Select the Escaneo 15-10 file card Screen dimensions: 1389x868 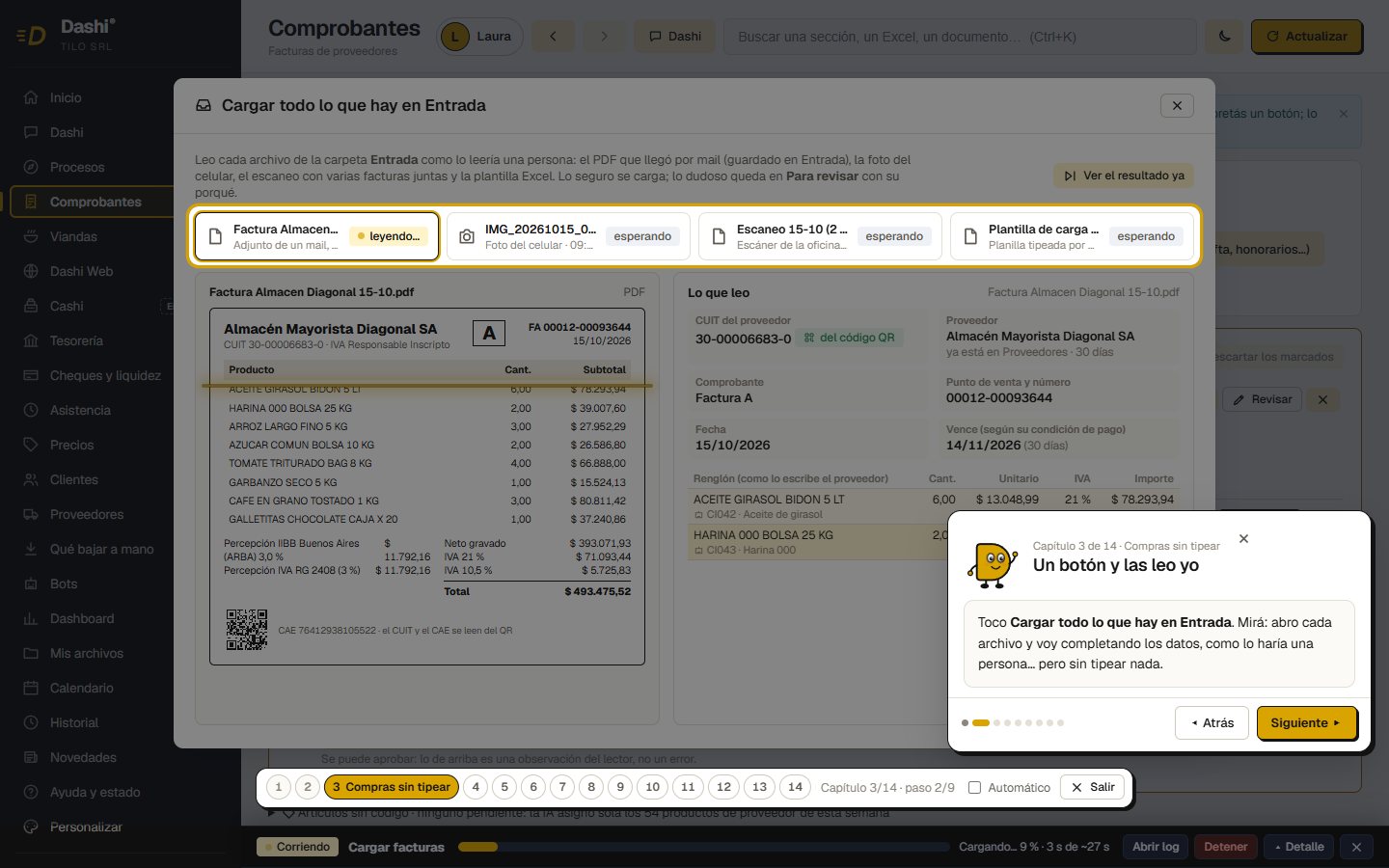pyautogui.click(x=820, y=236)
